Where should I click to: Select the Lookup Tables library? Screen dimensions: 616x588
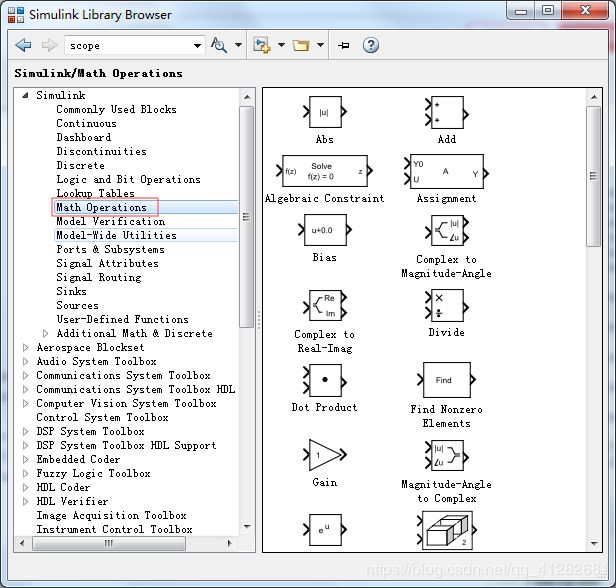[x=95, y=193]
